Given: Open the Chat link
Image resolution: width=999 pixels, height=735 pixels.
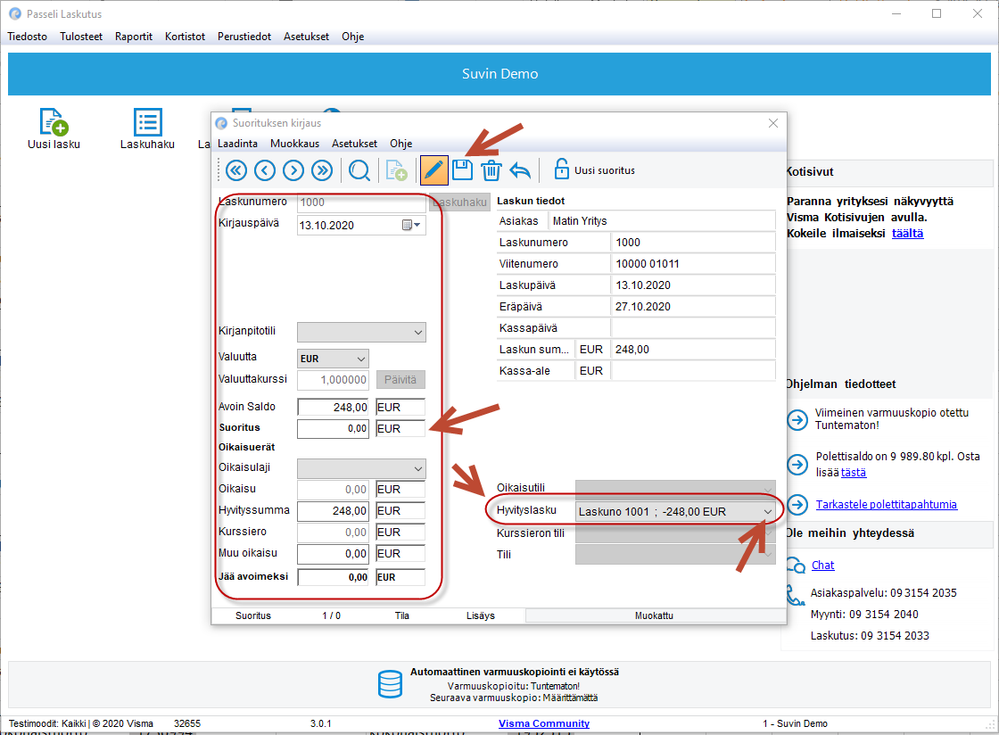Looking at the screenshot, I should coord(823,565).
